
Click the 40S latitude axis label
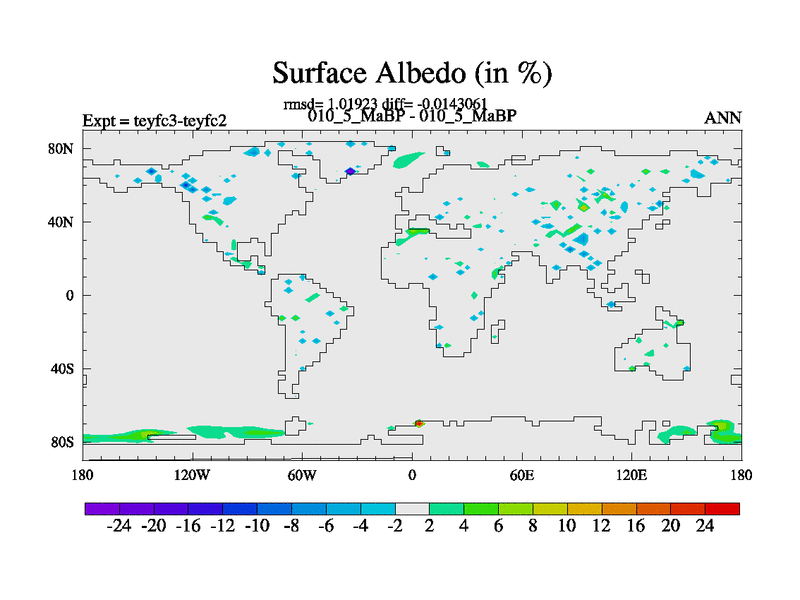click(x=63, y=369)
